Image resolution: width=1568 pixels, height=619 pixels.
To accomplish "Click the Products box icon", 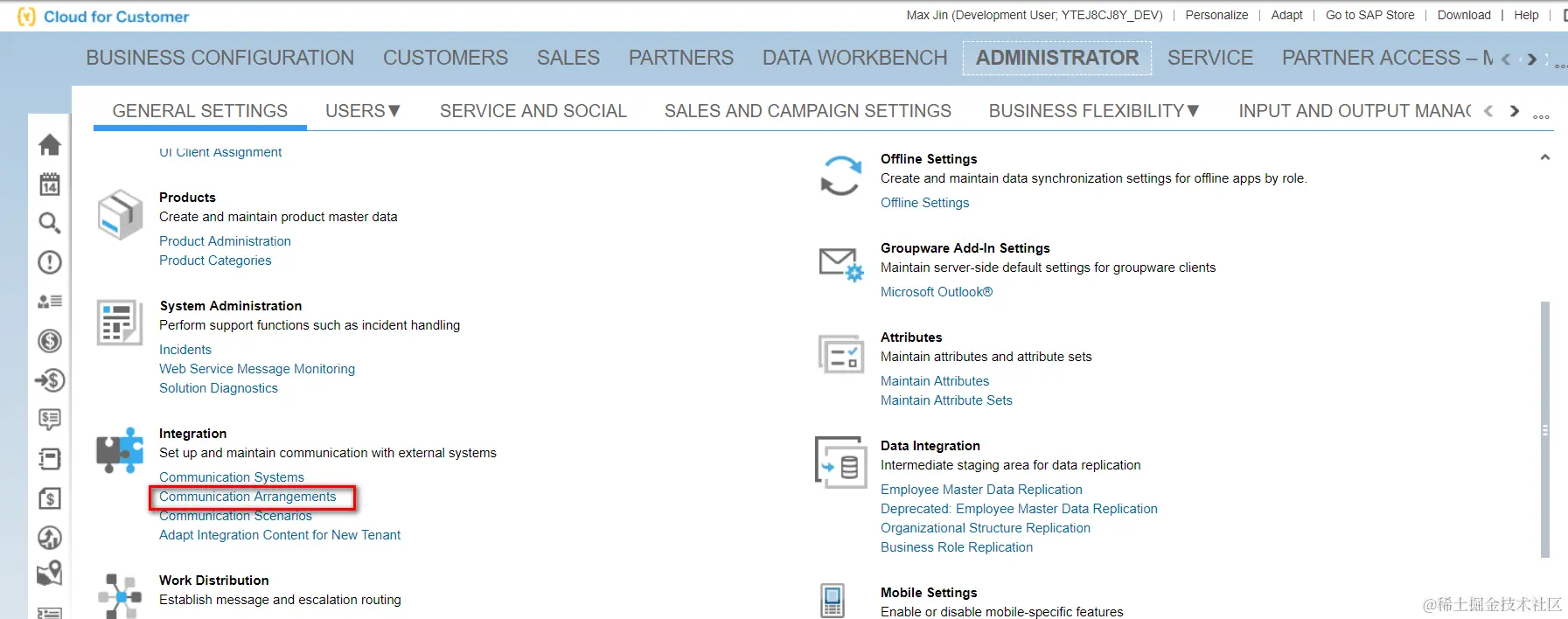I will pos(120,215).
